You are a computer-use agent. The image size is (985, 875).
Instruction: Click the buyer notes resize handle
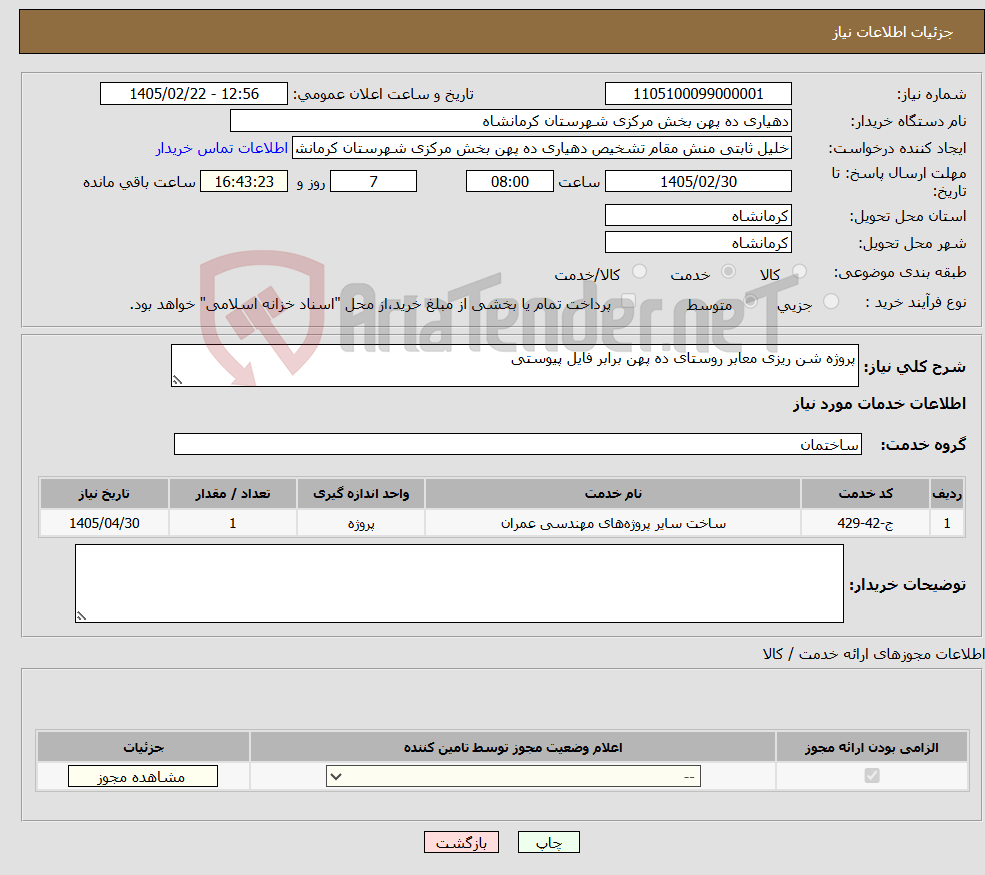coord(81,616)
